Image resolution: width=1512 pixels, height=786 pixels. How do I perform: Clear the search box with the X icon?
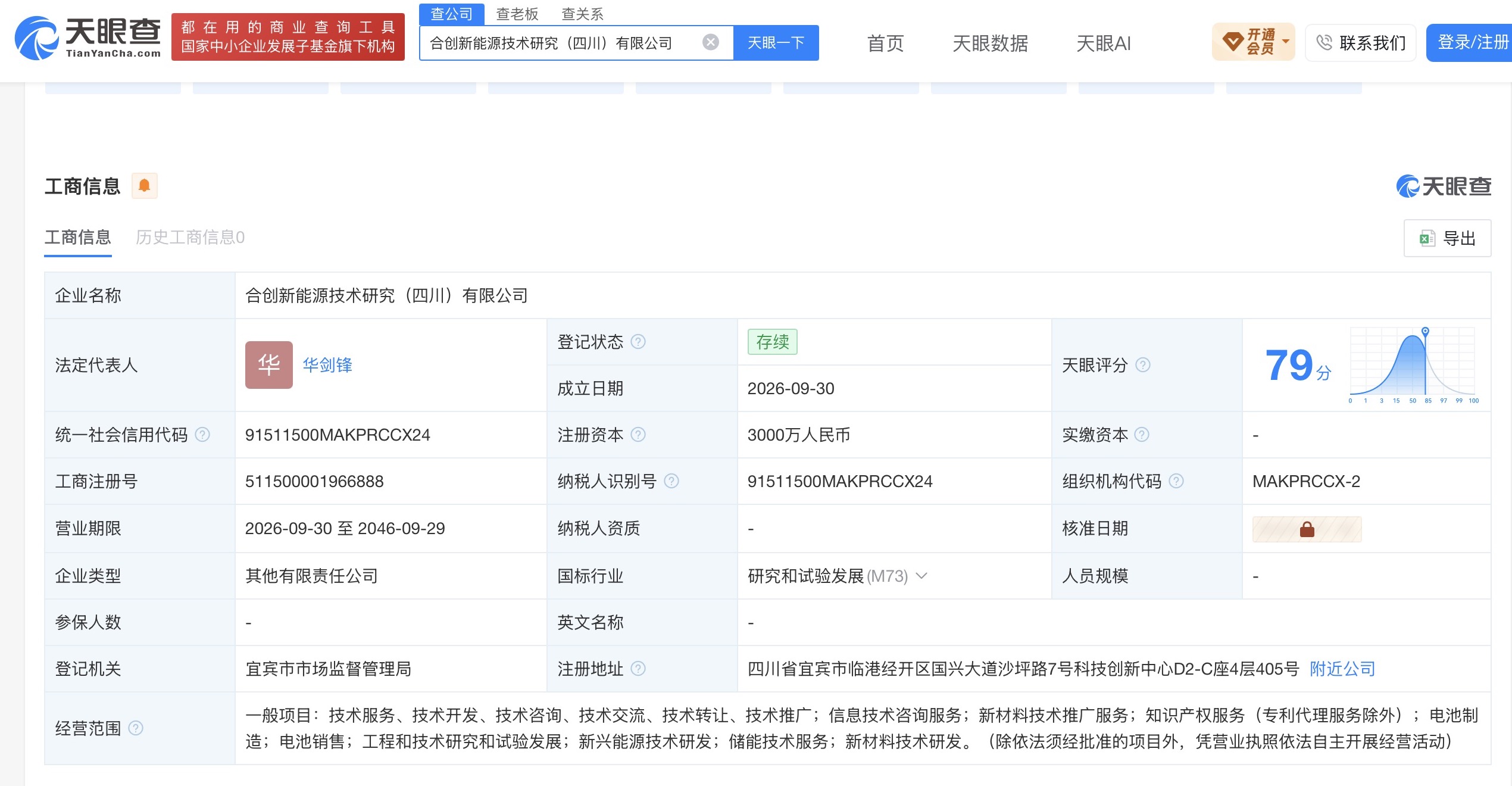pyautogui.click(x=710, y=42)
